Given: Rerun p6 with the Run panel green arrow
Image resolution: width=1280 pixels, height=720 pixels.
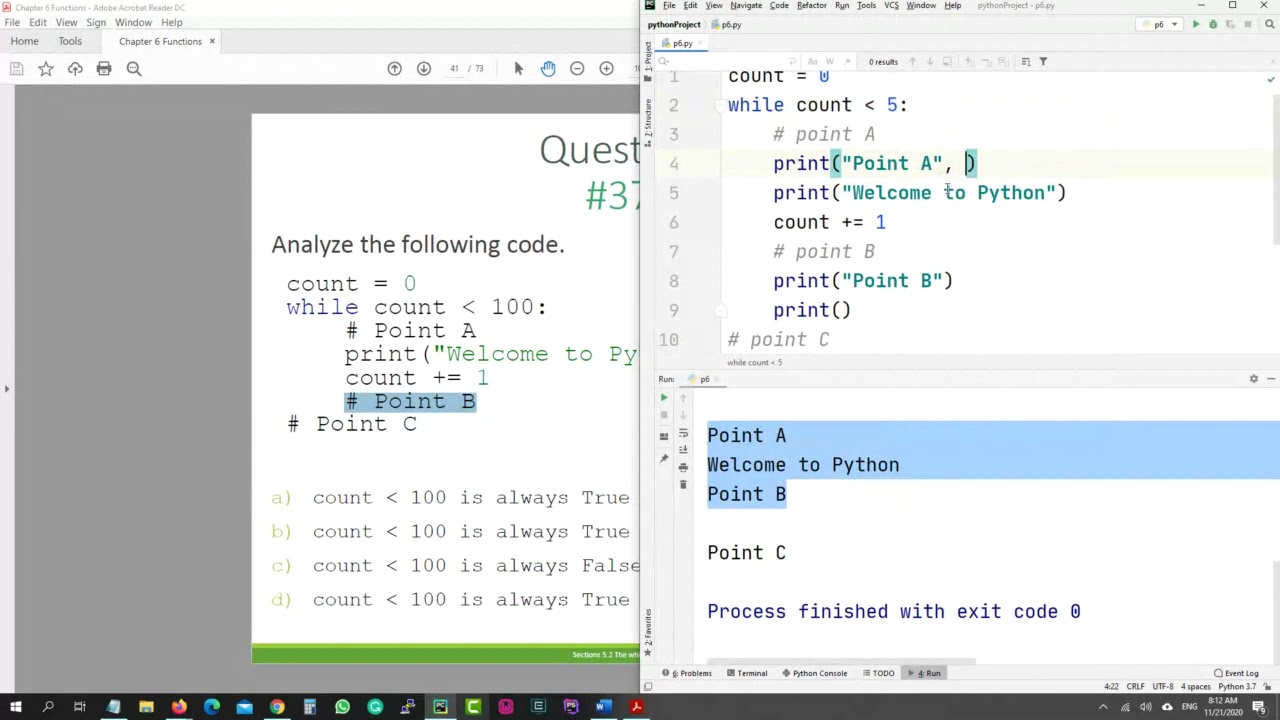Looking at the screenshot, I should point(663,398).
